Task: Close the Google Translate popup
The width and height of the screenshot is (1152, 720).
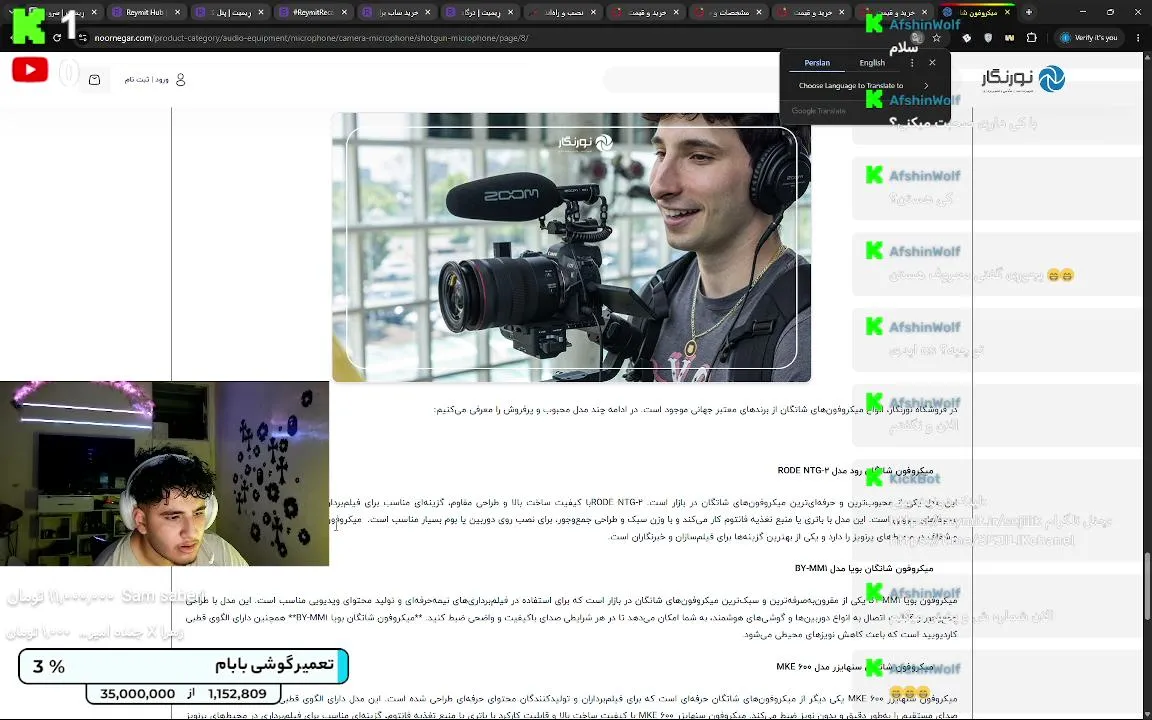Action: coord(932,63)
